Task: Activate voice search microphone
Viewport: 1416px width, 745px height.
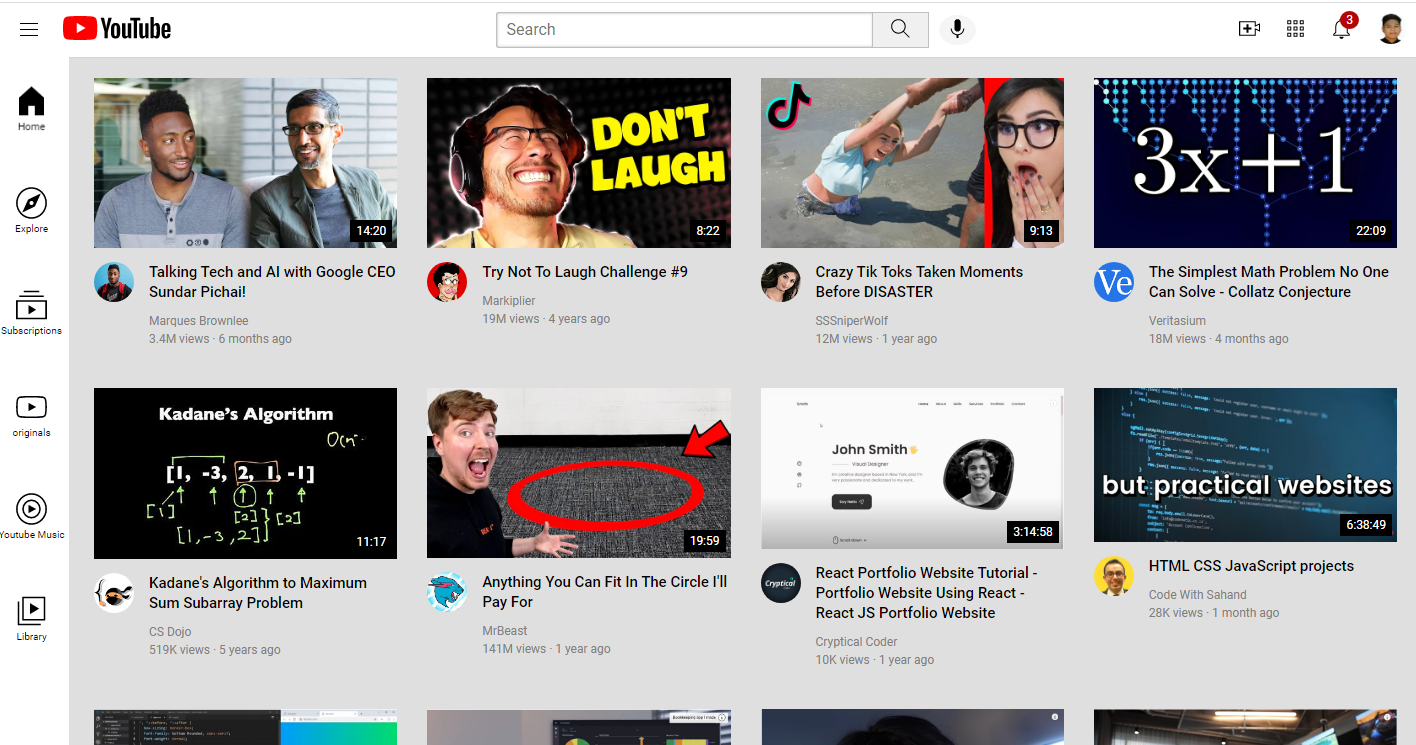Action: point(957,29)
